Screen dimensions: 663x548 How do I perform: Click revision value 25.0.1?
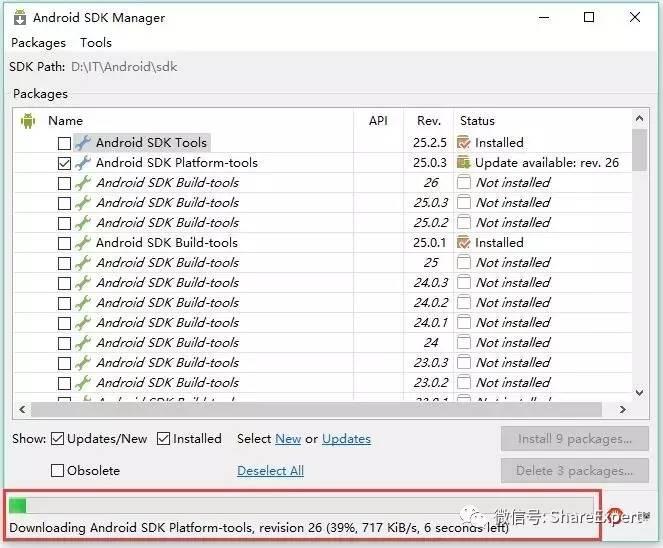pyautogui.click(x=430, y=243)
